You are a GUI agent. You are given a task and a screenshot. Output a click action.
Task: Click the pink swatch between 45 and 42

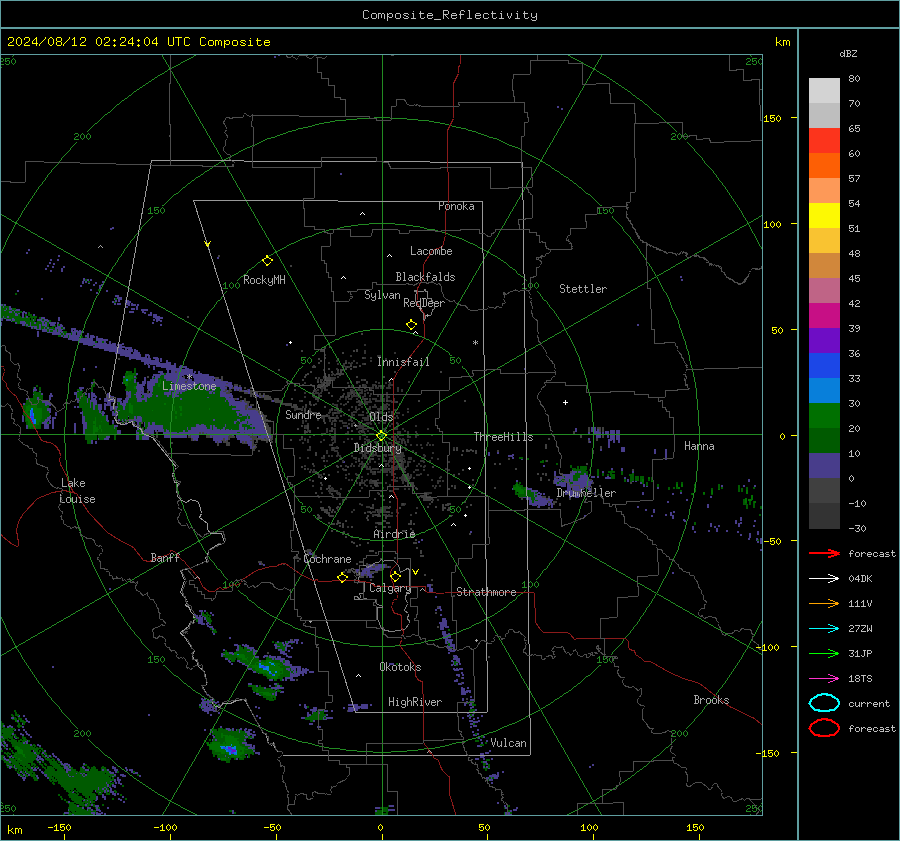(x=824, y=290)
